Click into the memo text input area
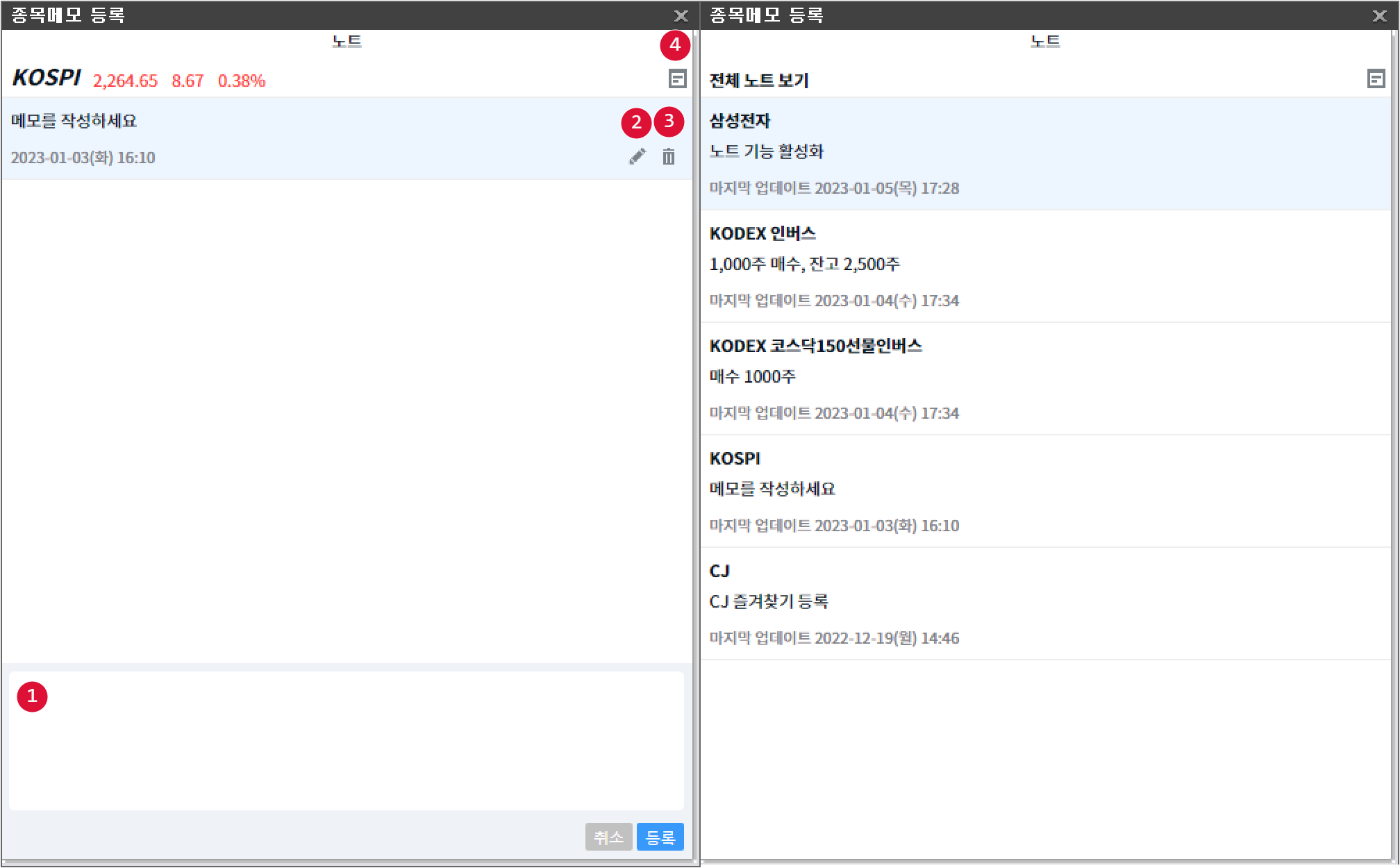The width and height of the screenshot is (1400, 868). 346,740
